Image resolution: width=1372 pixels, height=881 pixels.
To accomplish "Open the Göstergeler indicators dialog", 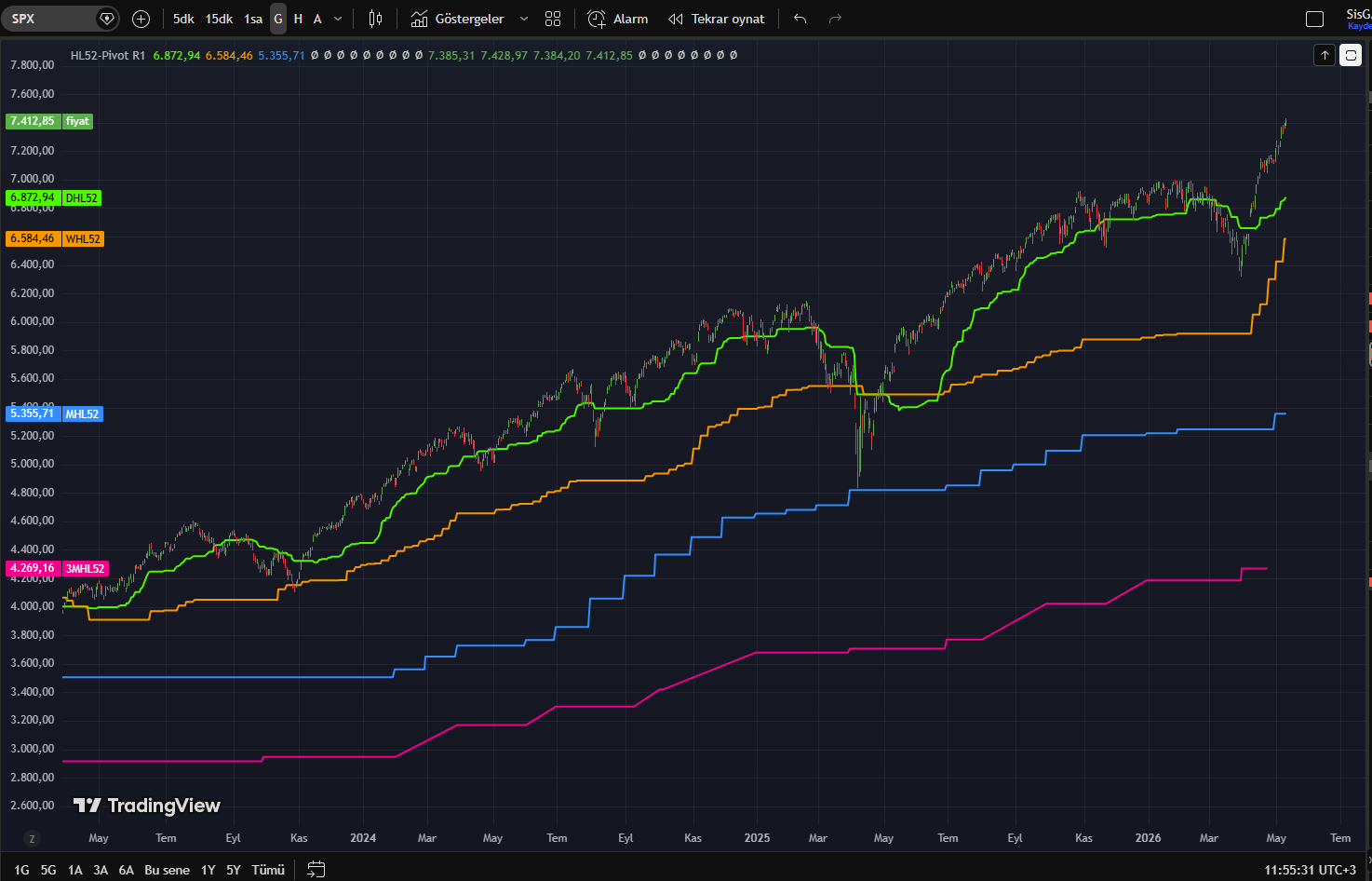I will pos(458,19).
